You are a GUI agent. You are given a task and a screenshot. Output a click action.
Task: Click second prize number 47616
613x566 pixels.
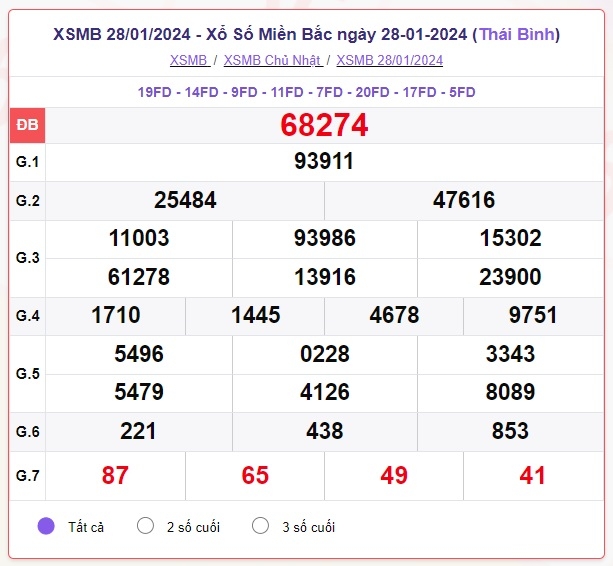click(x=464, y=200)
